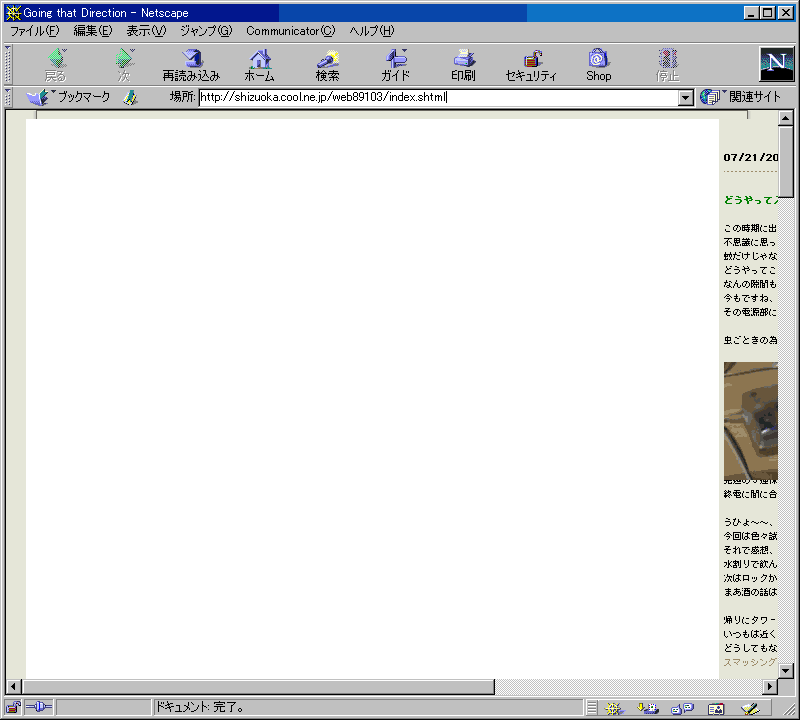Viewport: 800px width, 720px height.
Task: Open the Bookmarks (ブックマーク) menu
Action: point(68,96)
